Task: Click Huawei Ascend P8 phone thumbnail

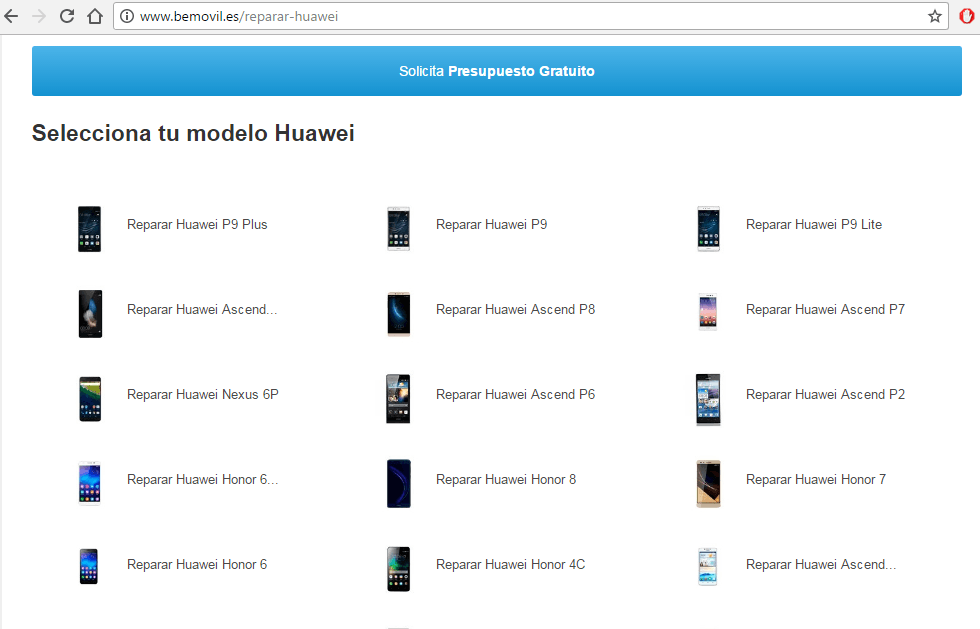Action: coord(398,313)
